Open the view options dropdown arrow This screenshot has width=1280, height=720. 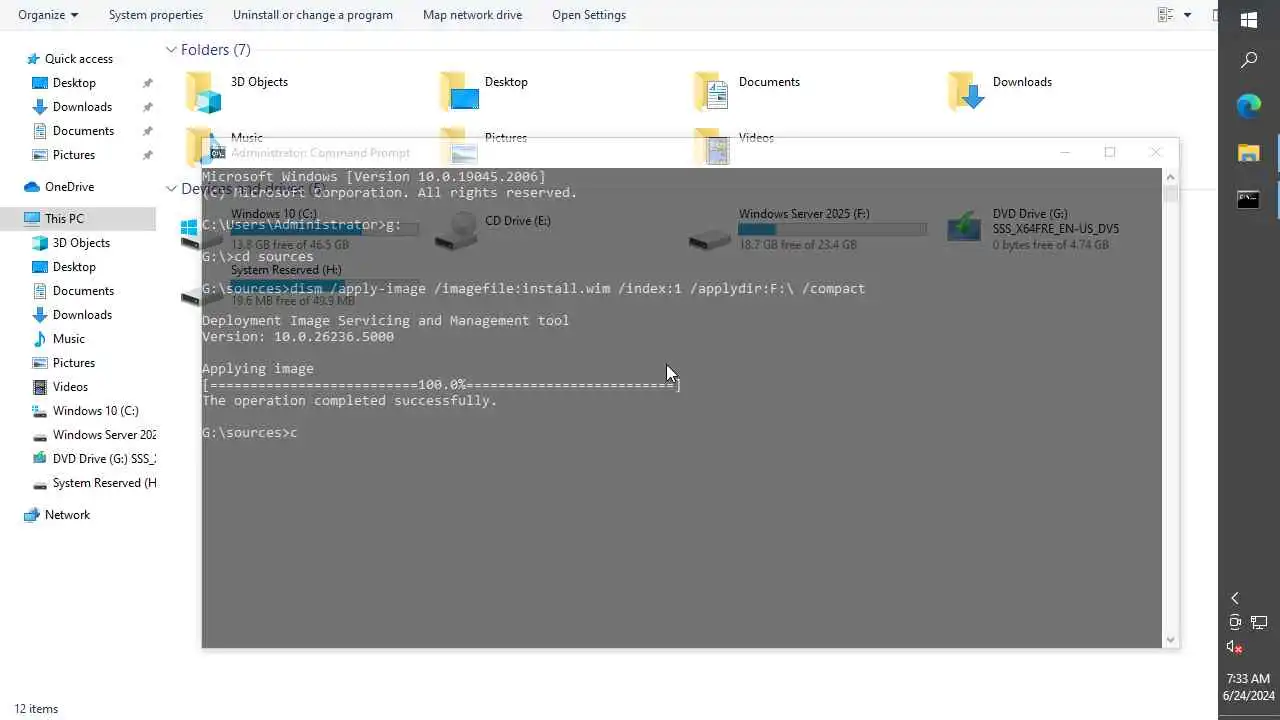[1188, 15]
